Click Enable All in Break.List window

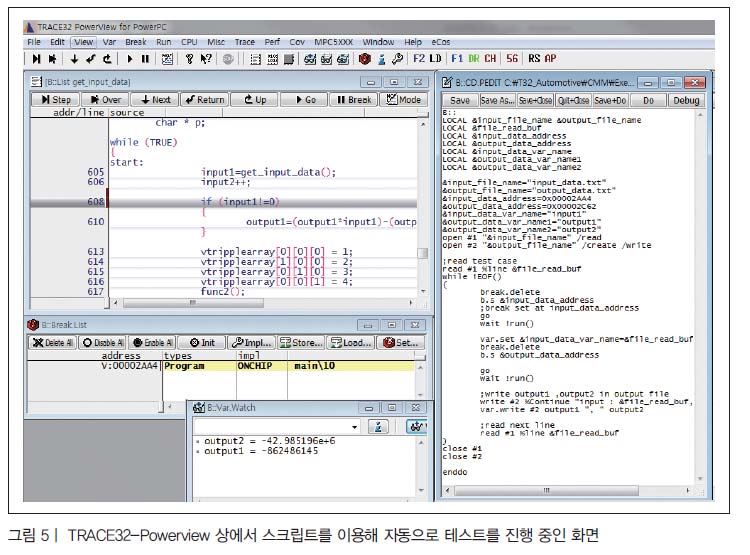click(152, 343)
